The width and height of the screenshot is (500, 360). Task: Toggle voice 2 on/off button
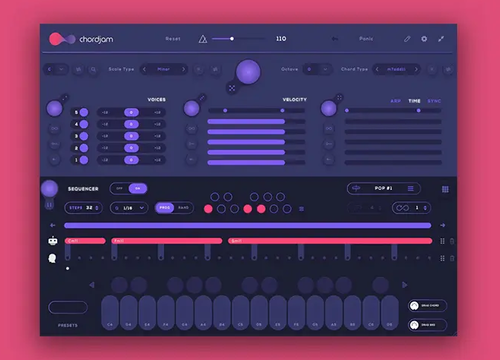[x=84, y=148]
